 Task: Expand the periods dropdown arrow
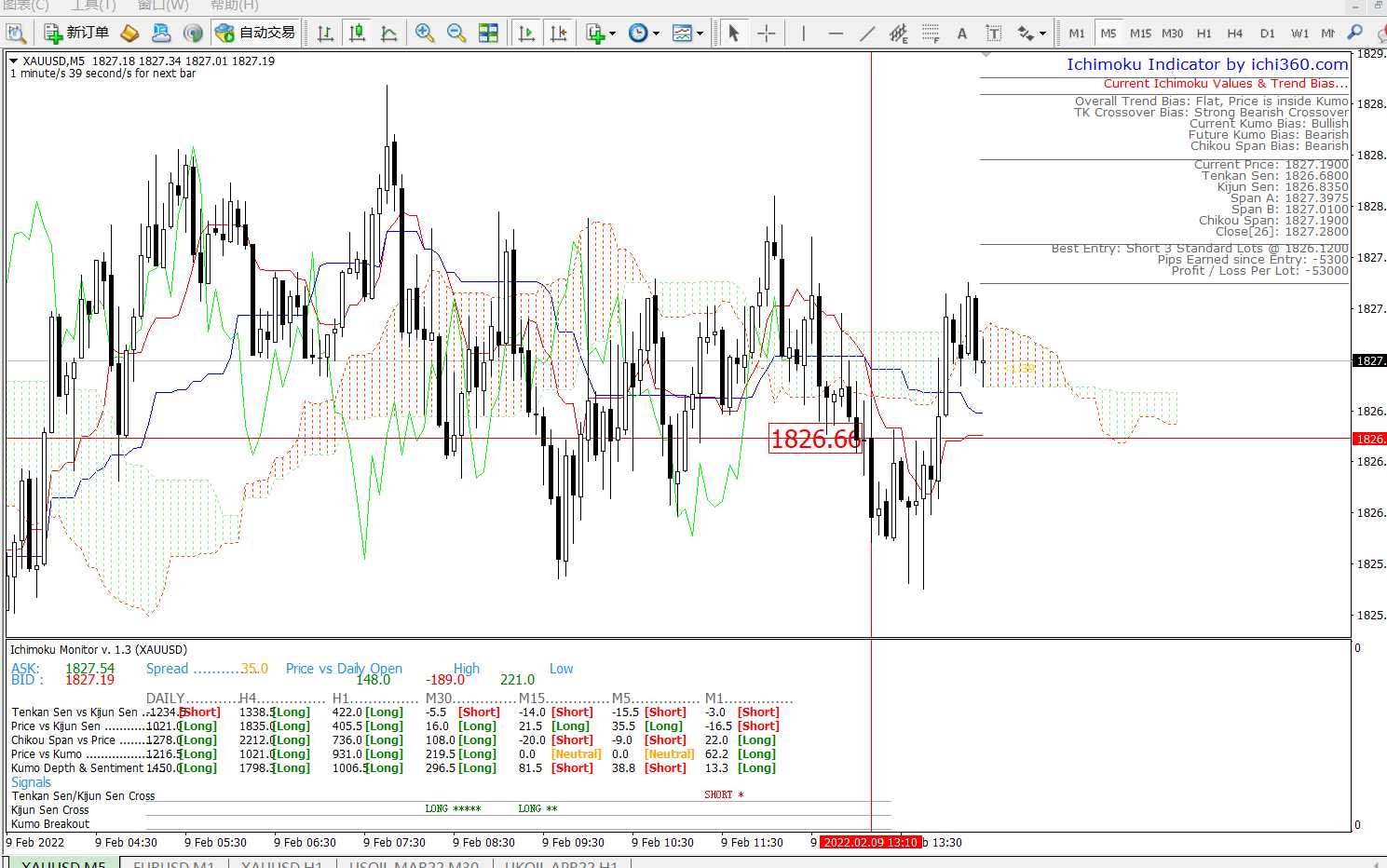pyautogui.click(x=656, y=34)
